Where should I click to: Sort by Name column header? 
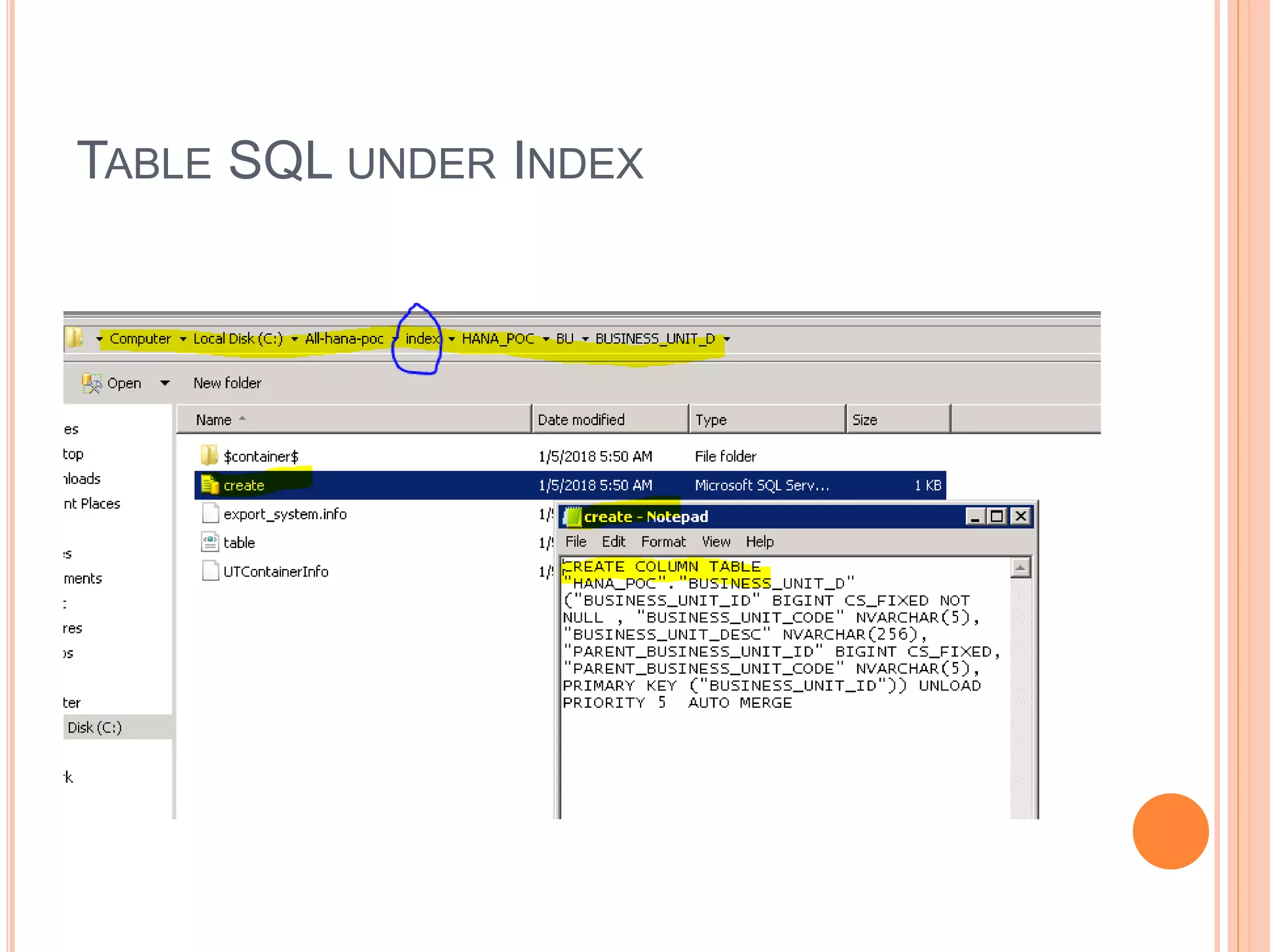pos(353,420)
